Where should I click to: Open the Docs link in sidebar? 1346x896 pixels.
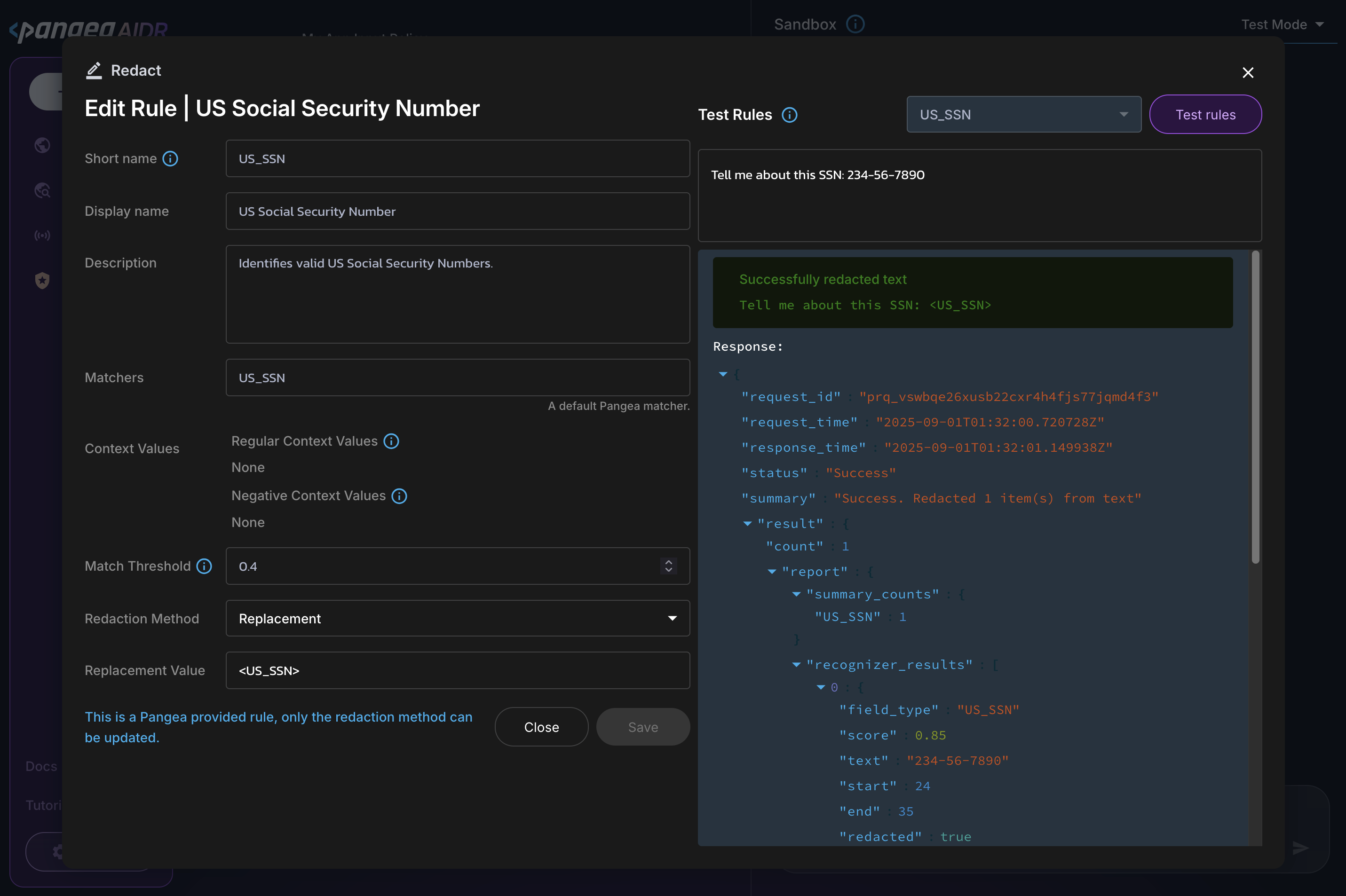coord(41,766)
